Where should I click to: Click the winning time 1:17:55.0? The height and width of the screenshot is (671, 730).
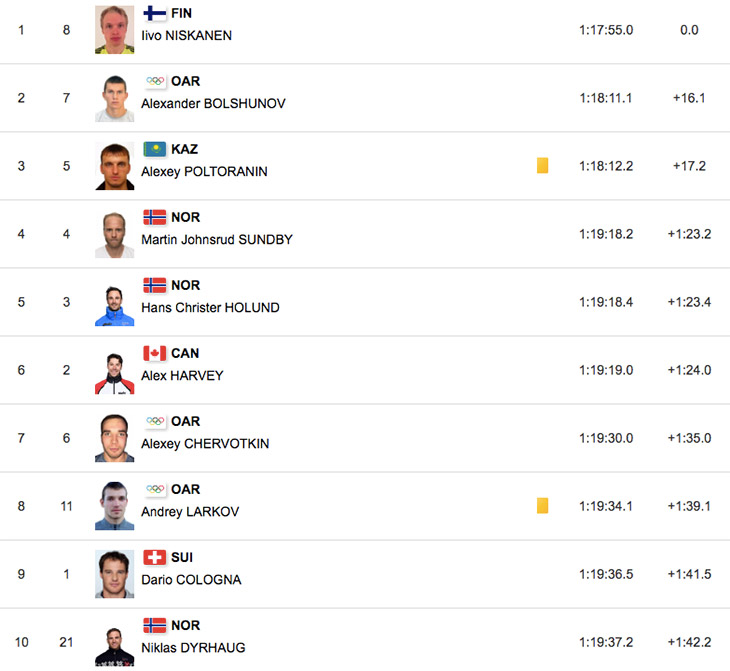coord(606,30)
